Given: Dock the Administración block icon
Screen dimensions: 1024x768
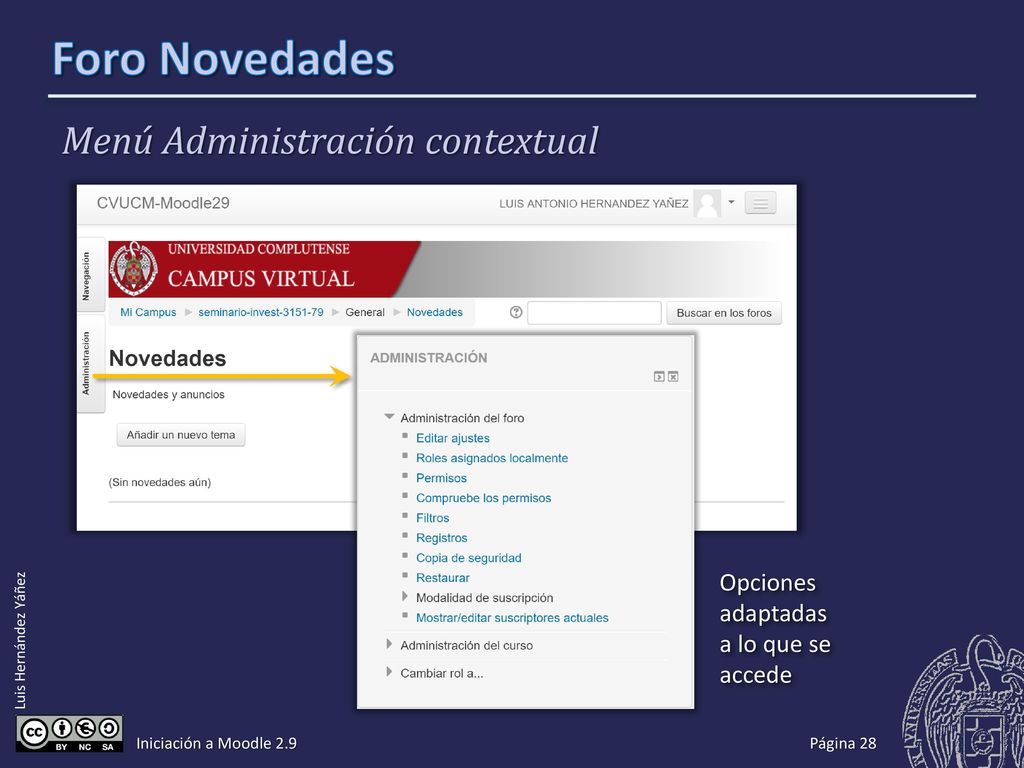Looking at the screenshot, I should 659,377.
